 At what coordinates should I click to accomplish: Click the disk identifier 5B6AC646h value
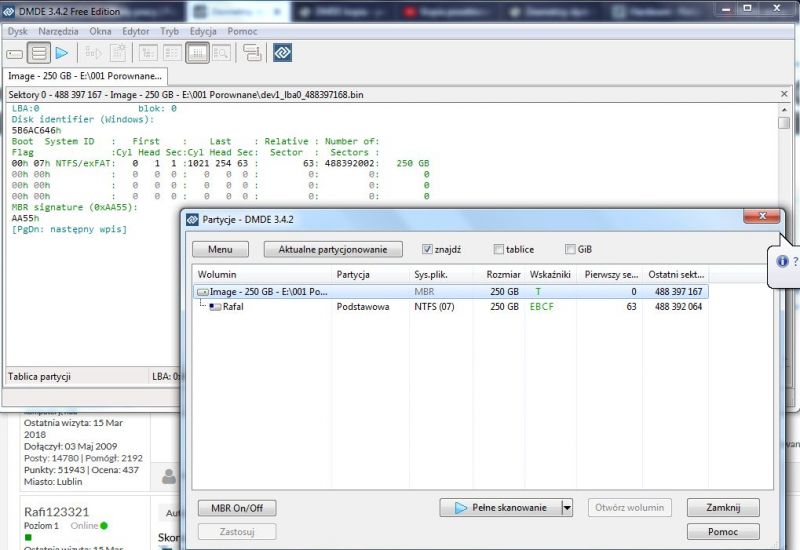pos(36,131)
